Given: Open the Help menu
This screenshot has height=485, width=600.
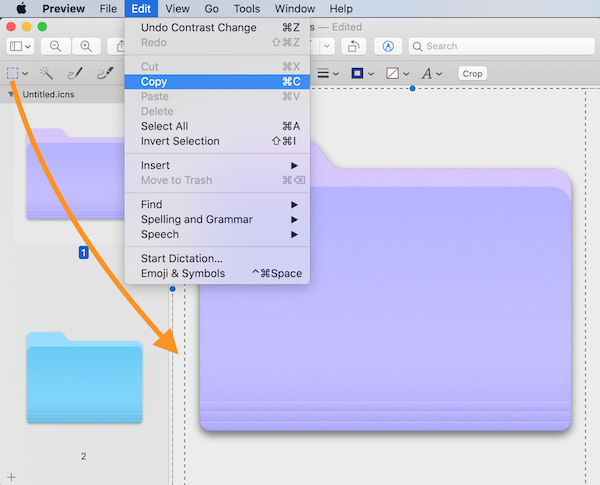Looking at the screenshot, I should (x=341, y=8).
